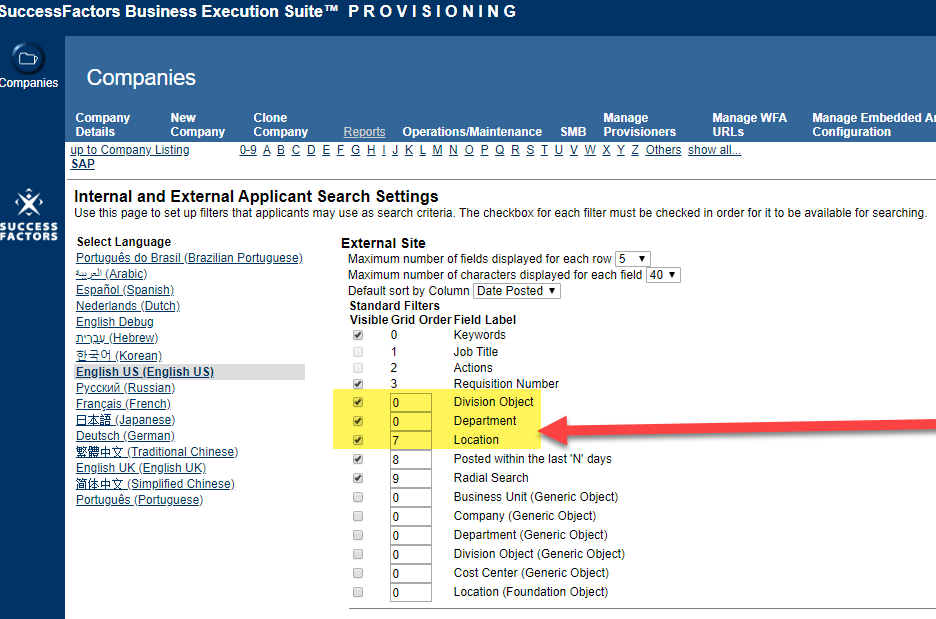This screenshot has height=619, width=936.
Task: Click the 'up to Company Listing' link
Action: (130, 150)
